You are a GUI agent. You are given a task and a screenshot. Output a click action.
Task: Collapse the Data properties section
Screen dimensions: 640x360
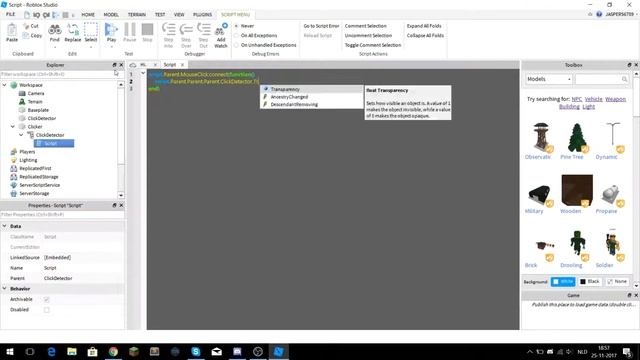[x=4, y=226]
